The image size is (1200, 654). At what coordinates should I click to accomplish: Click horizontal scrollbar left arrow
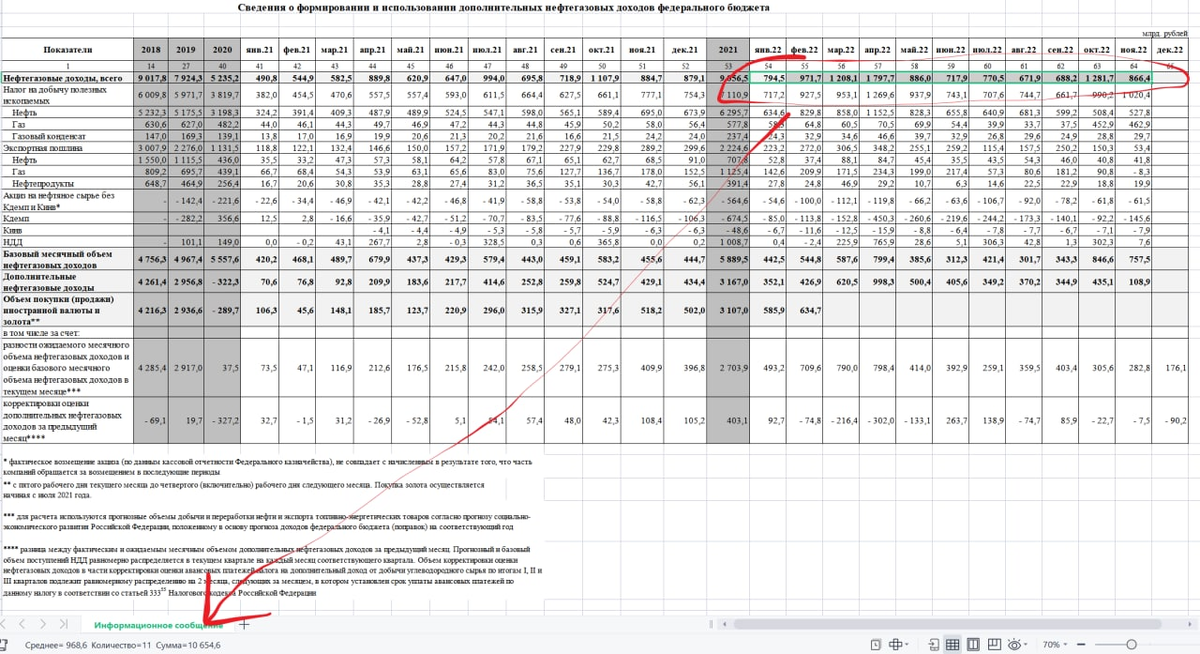725,624
